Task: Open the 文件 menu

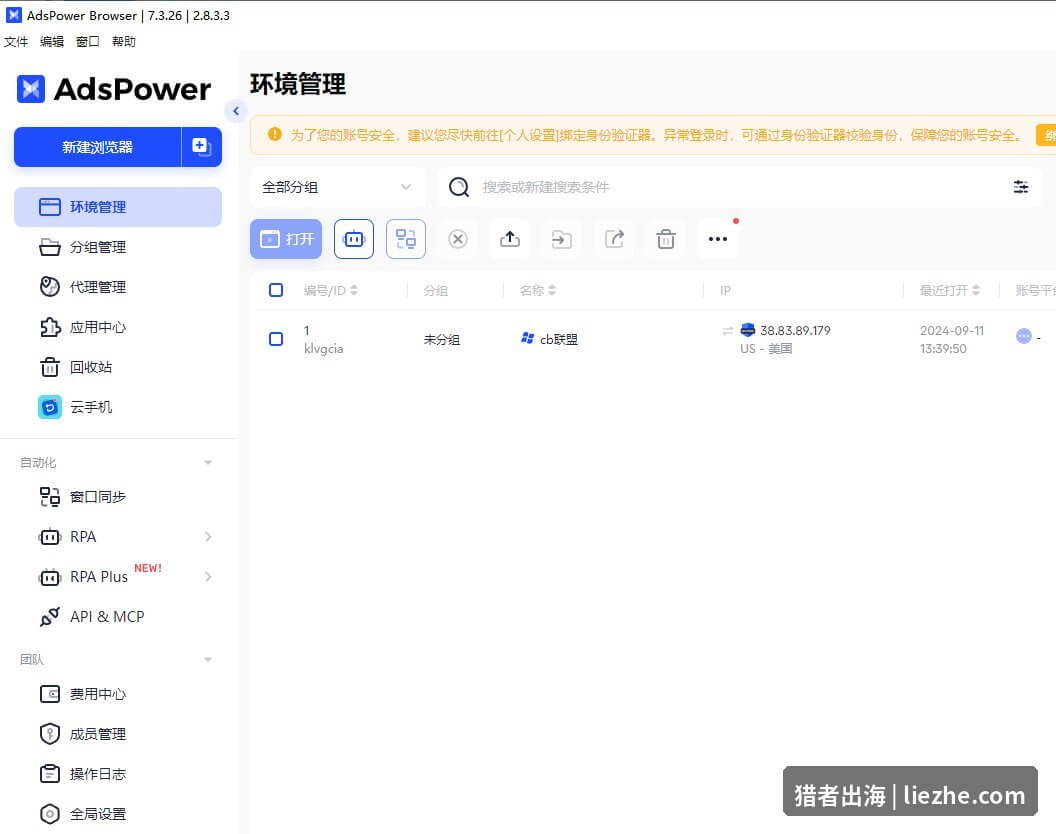Action: (x=16, y=42)
